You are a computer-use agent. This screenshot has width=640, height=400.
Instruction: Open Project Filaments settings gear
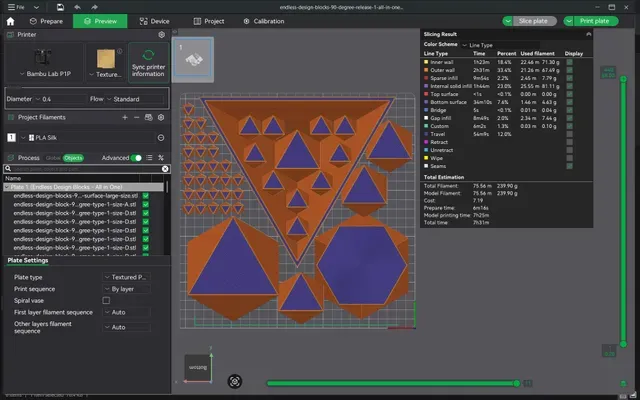coord(161,118)
